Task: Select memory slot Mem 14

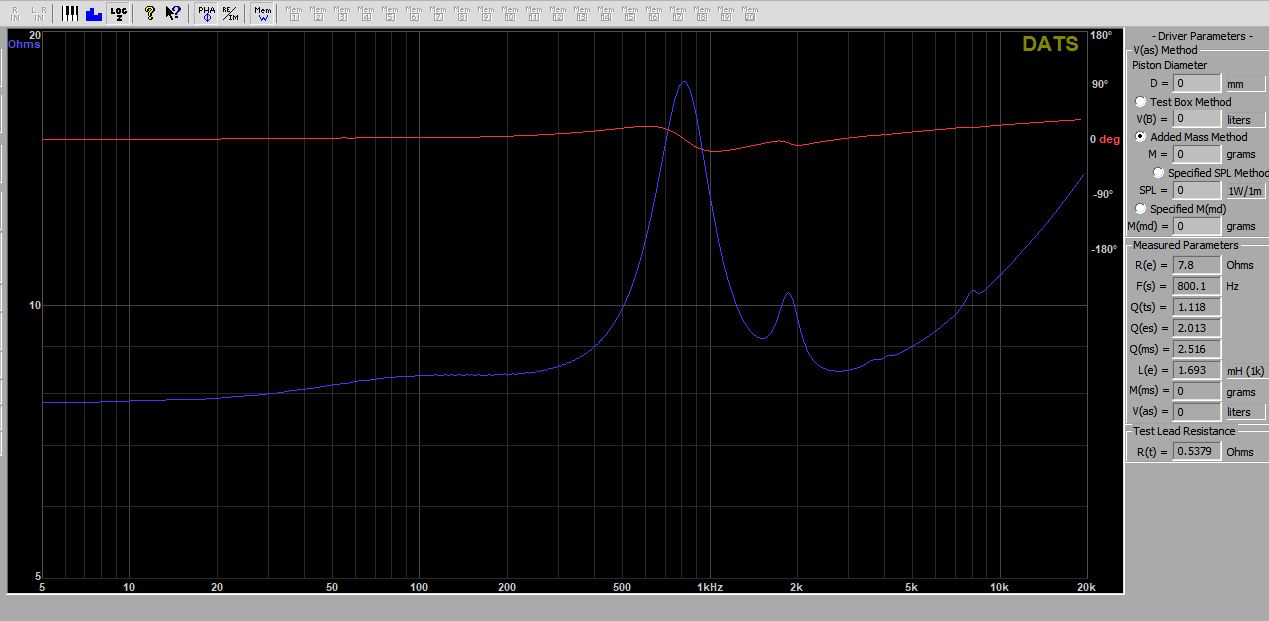Action: click(606, 13)
